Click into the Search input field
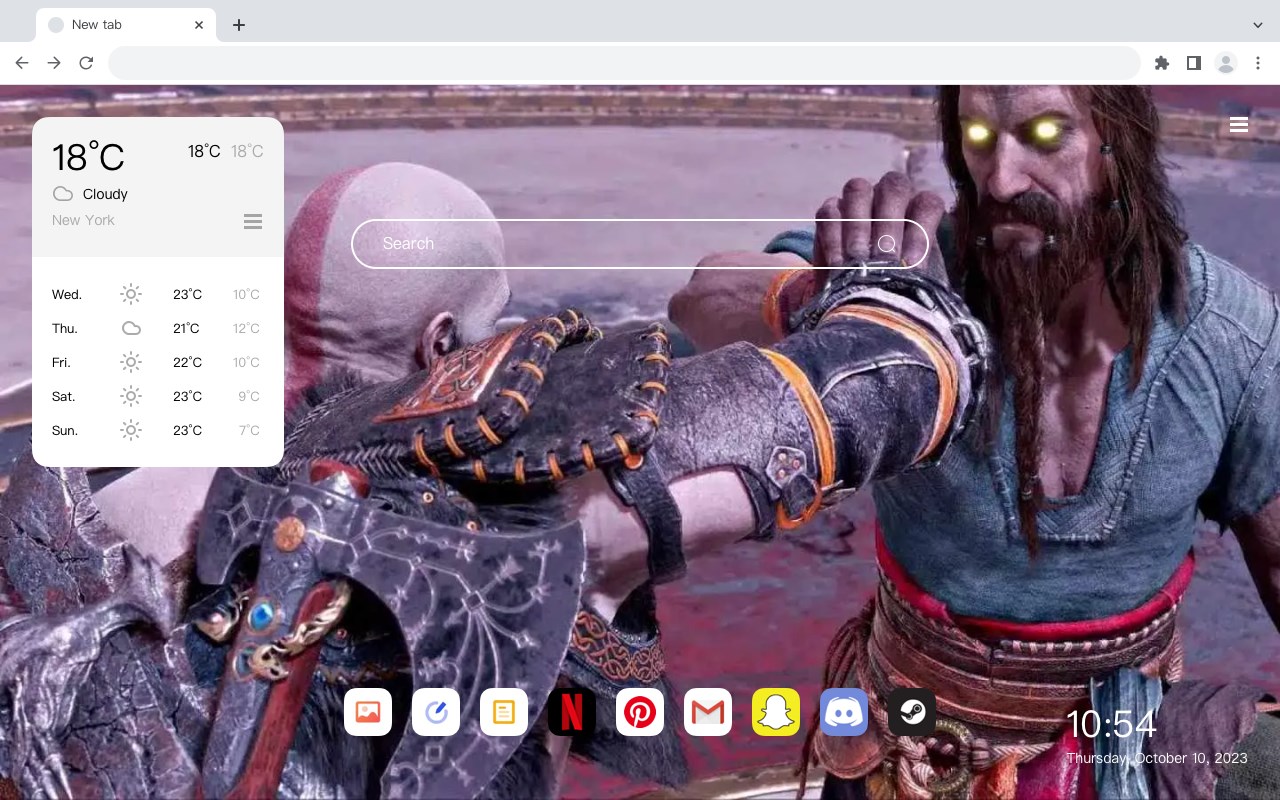Image resolution: width=1280 pixels, height=800 pixels. point(640,244)
